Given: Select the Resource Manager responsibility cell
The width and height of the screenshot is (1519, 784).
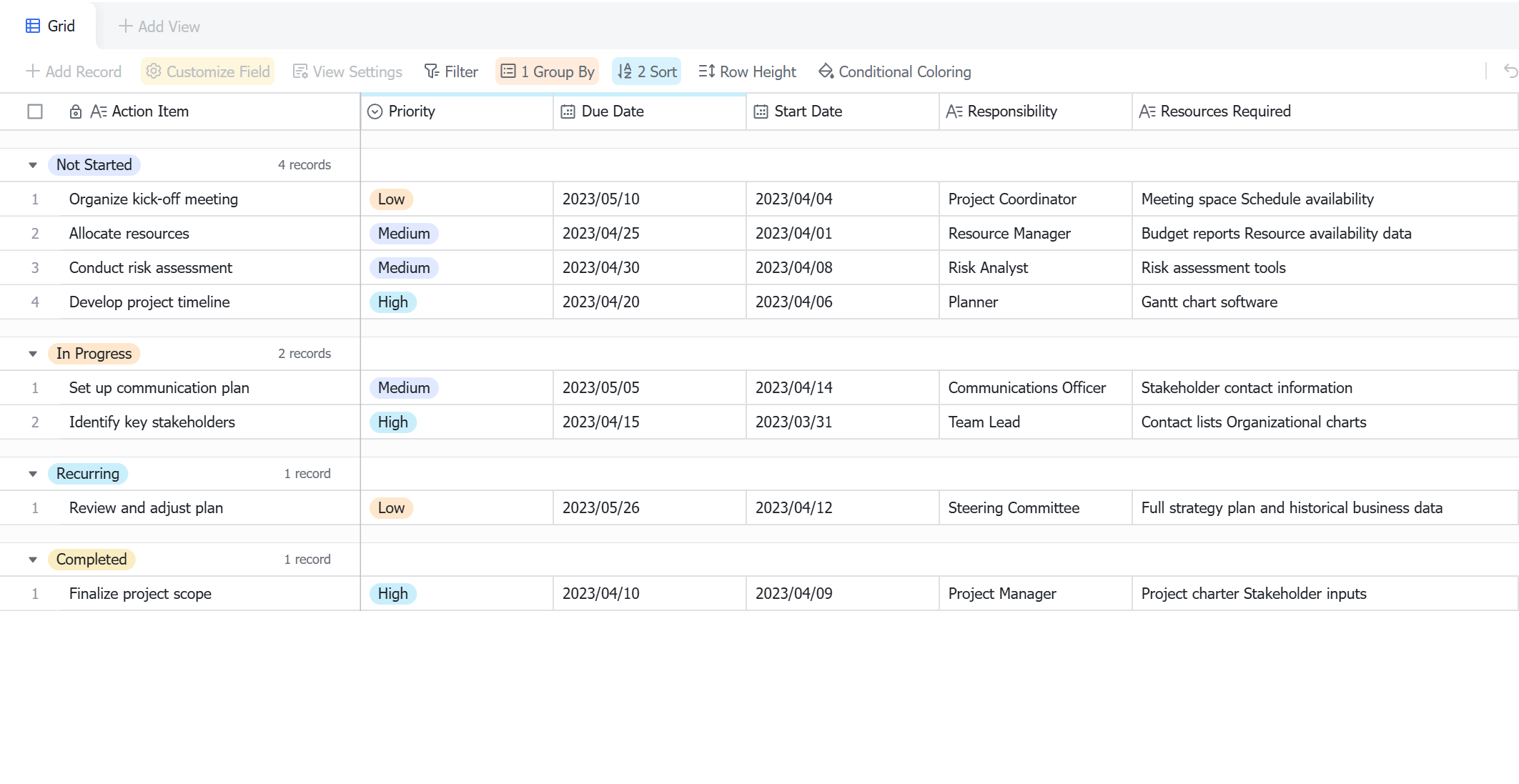Looking at the screenshot, I should 1035,234.
